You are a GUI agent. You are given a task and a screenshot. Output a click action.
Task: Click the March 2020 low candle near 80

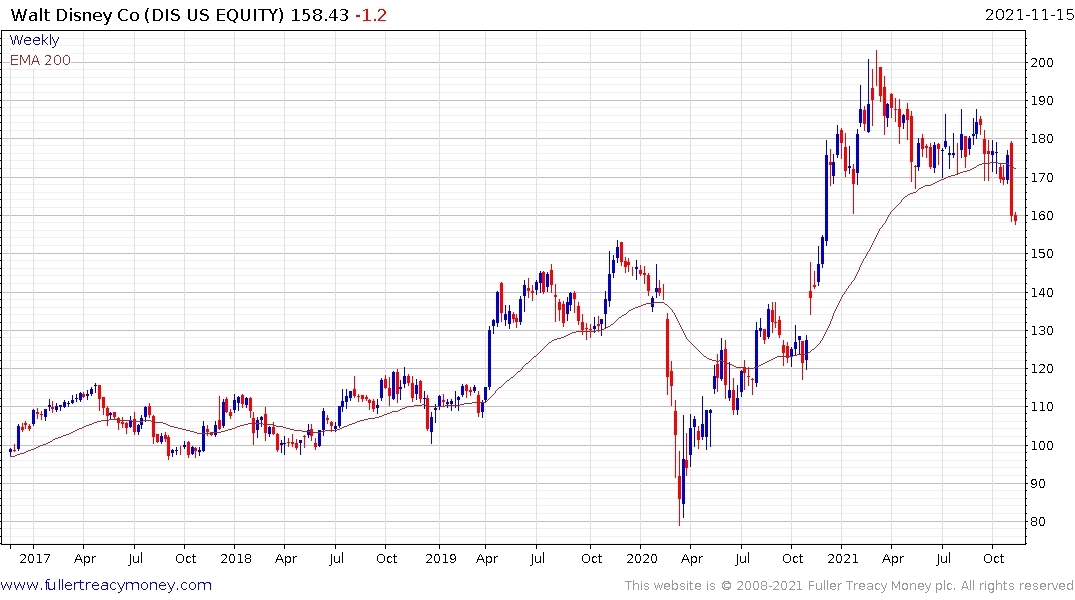click(x=679, y=487)
